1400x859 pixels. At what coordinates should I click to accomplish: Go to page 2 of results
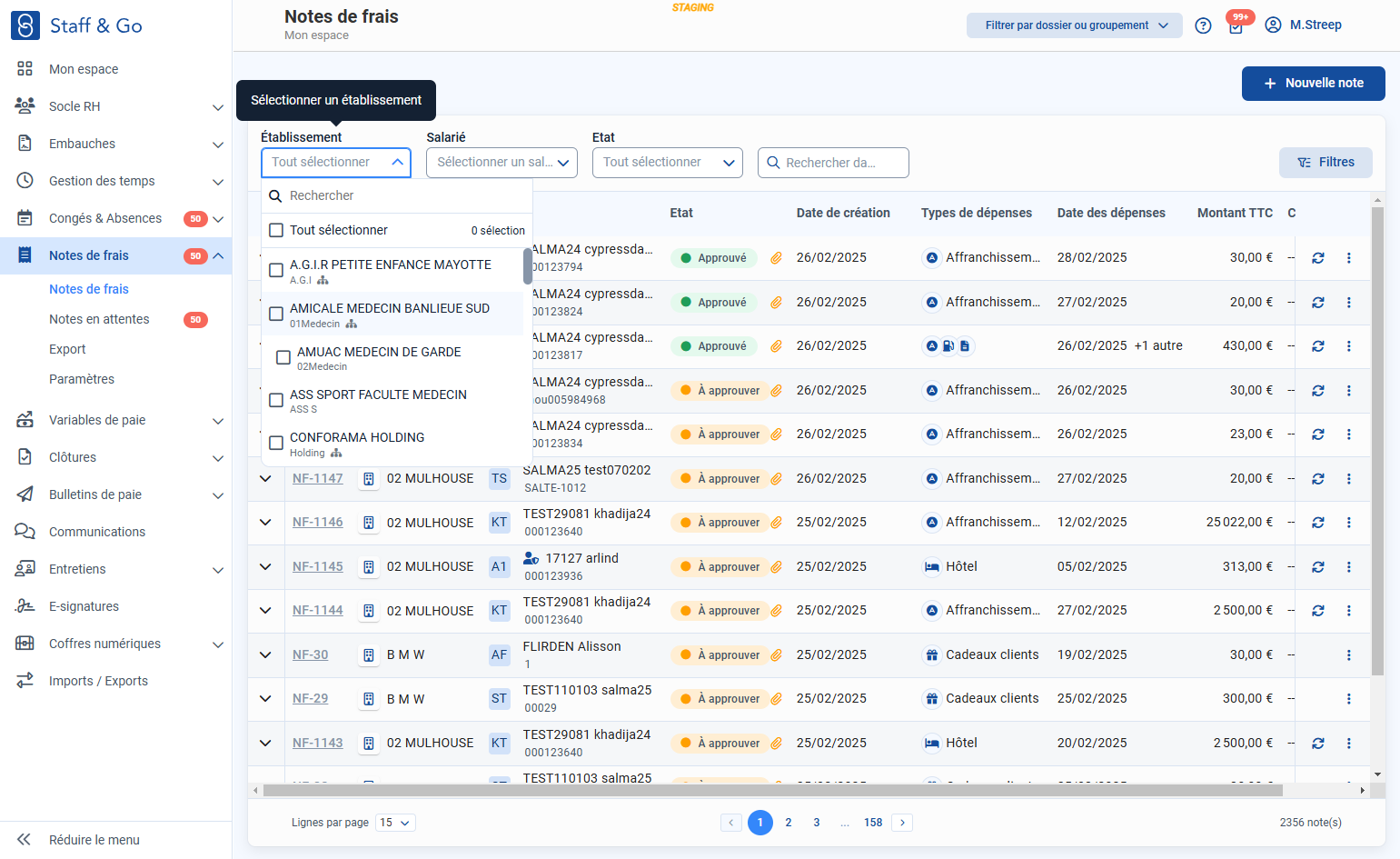(x=789, y=823)
